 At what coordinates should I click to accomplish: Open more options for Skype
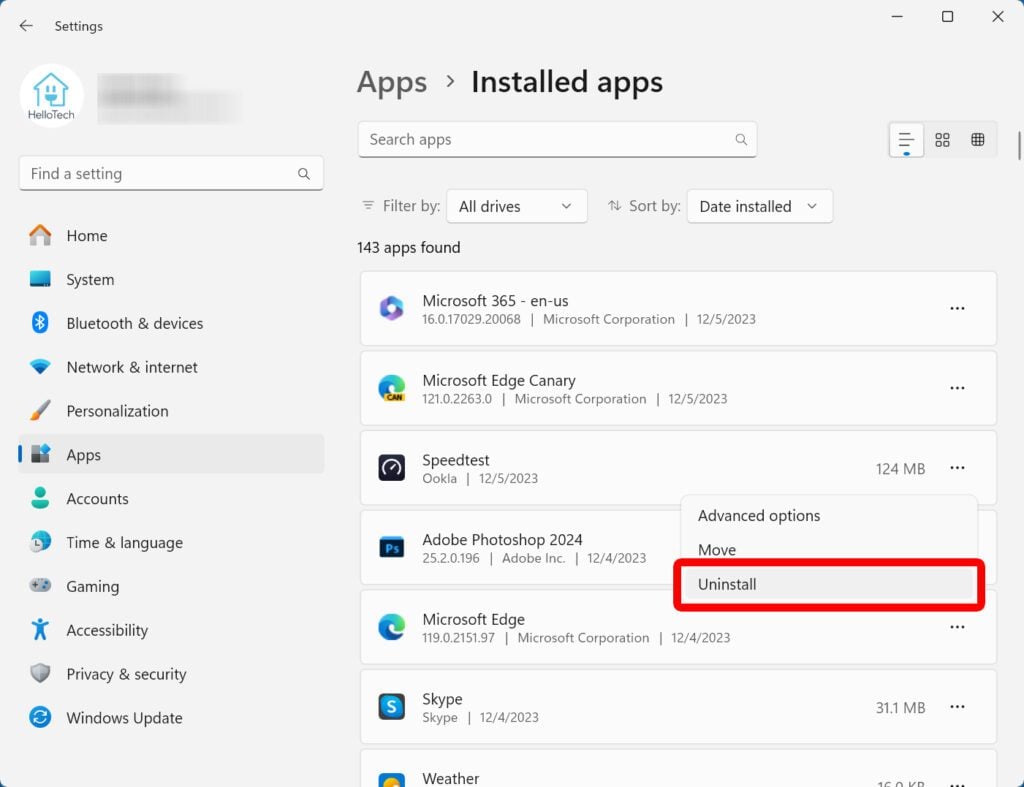click(x=957, y=707)
